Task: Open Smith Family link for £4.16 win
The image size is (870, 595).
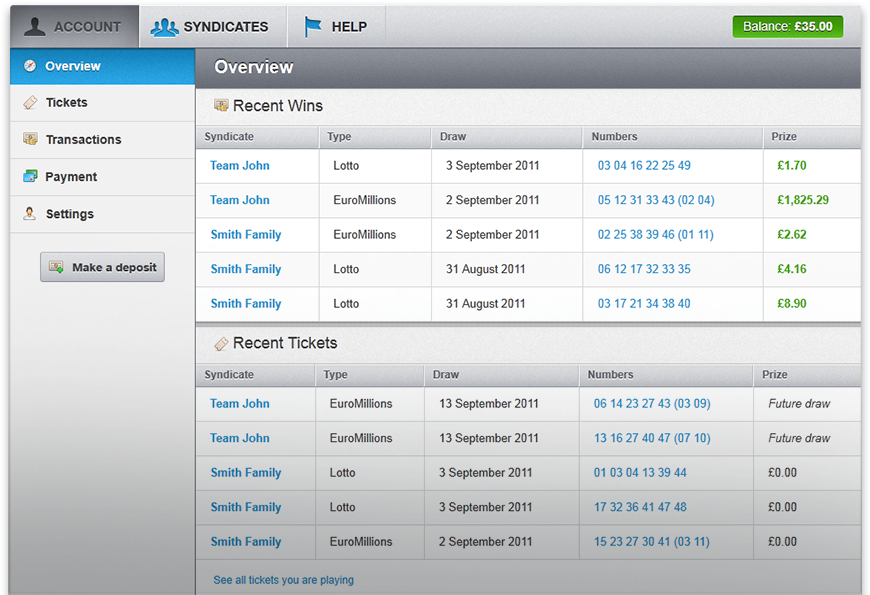Action: pos(246,269)
